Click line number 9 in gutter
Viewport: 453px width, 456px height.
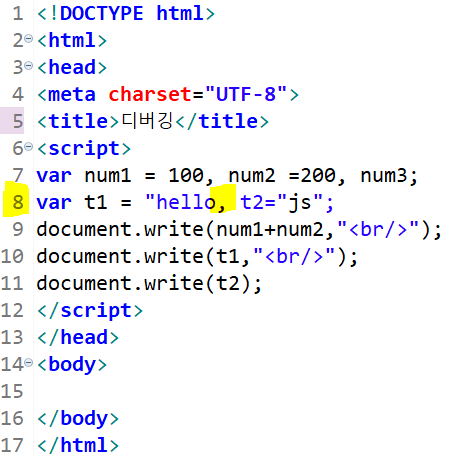click(x=18, y=229)
